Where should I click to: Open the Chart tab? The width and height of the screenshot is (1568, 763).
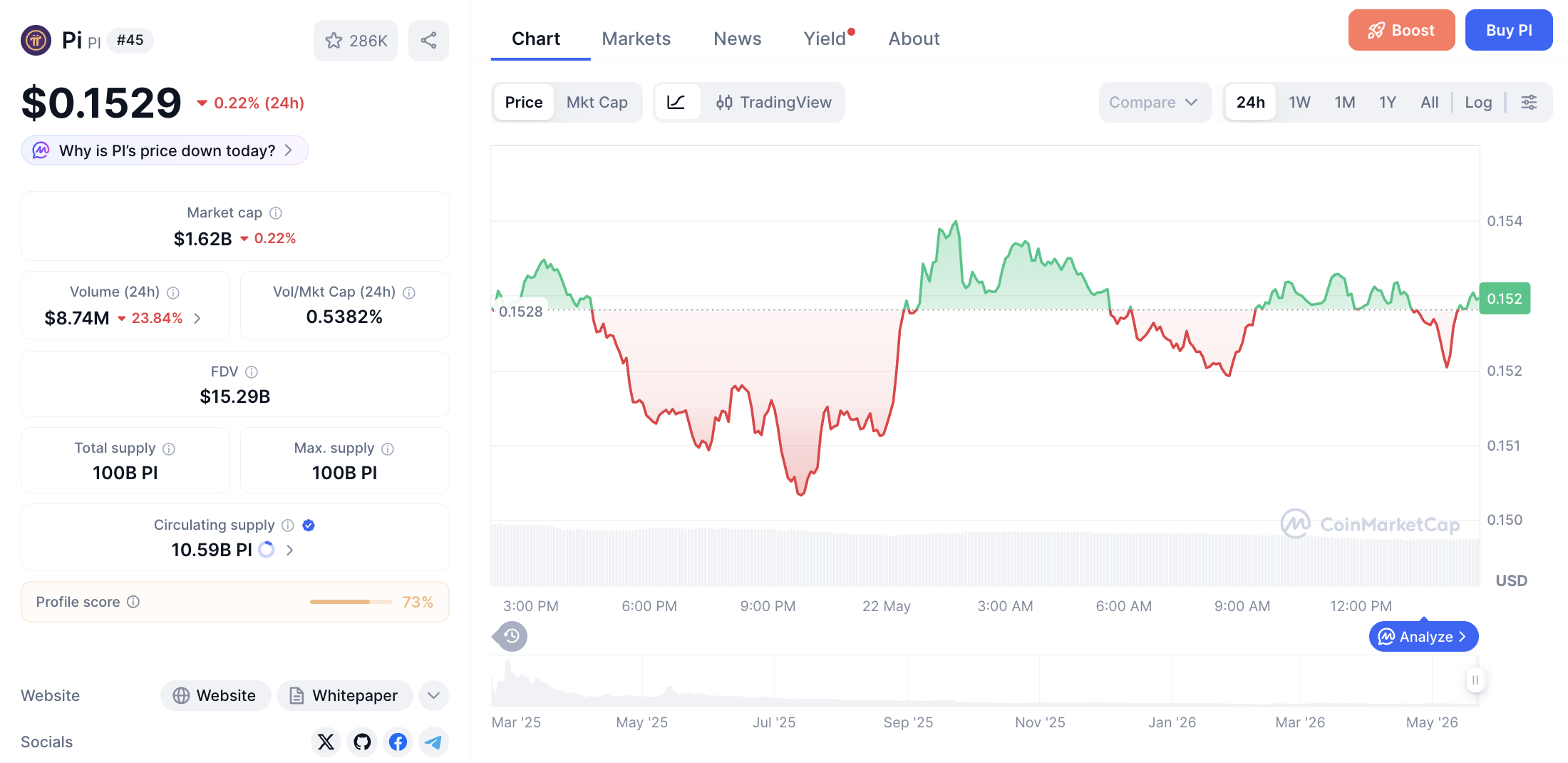tap(536, 39)
